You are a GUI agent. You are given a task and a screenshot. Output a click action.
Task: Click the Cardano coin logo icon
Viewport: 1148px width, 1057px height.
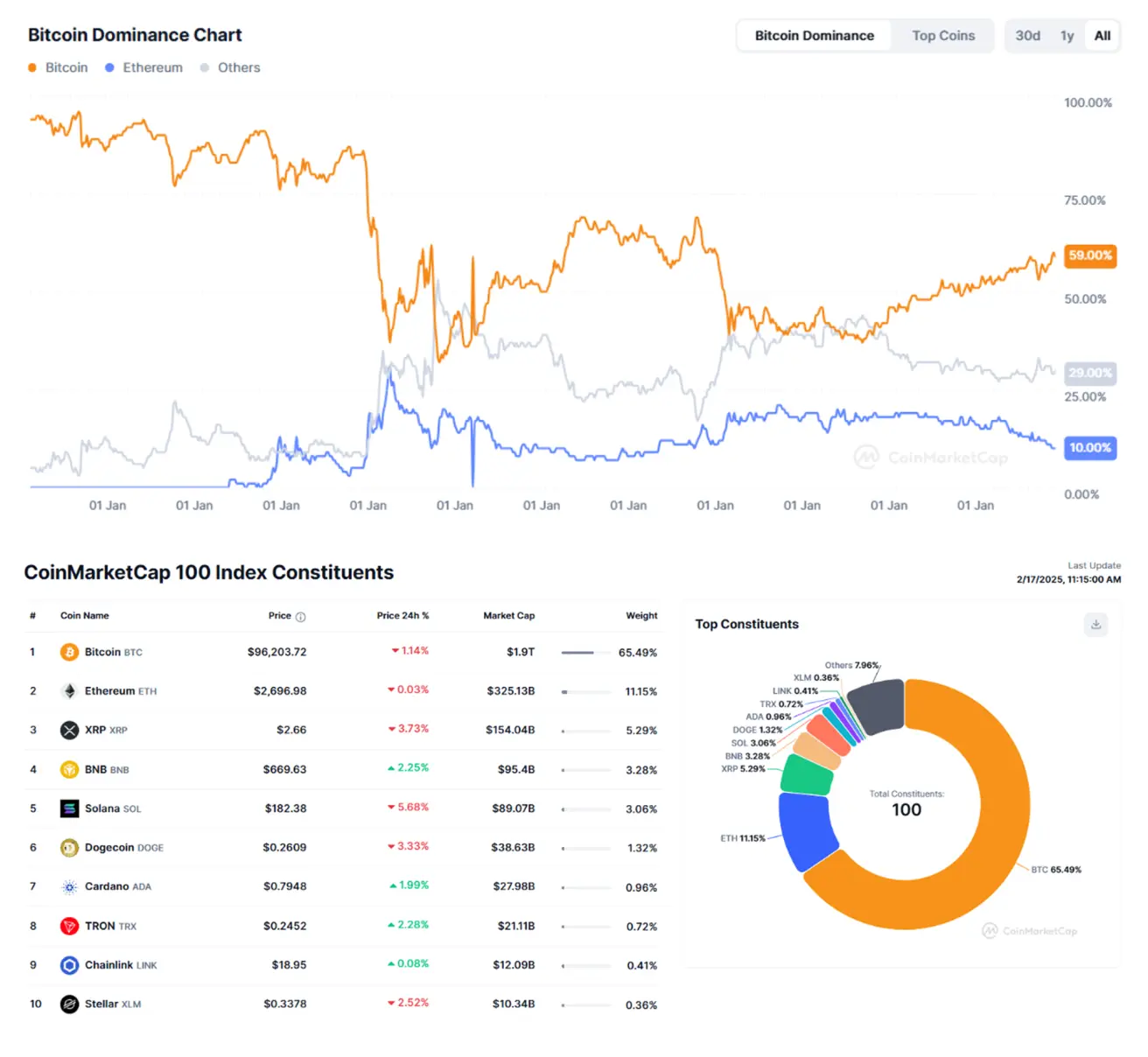69,886
